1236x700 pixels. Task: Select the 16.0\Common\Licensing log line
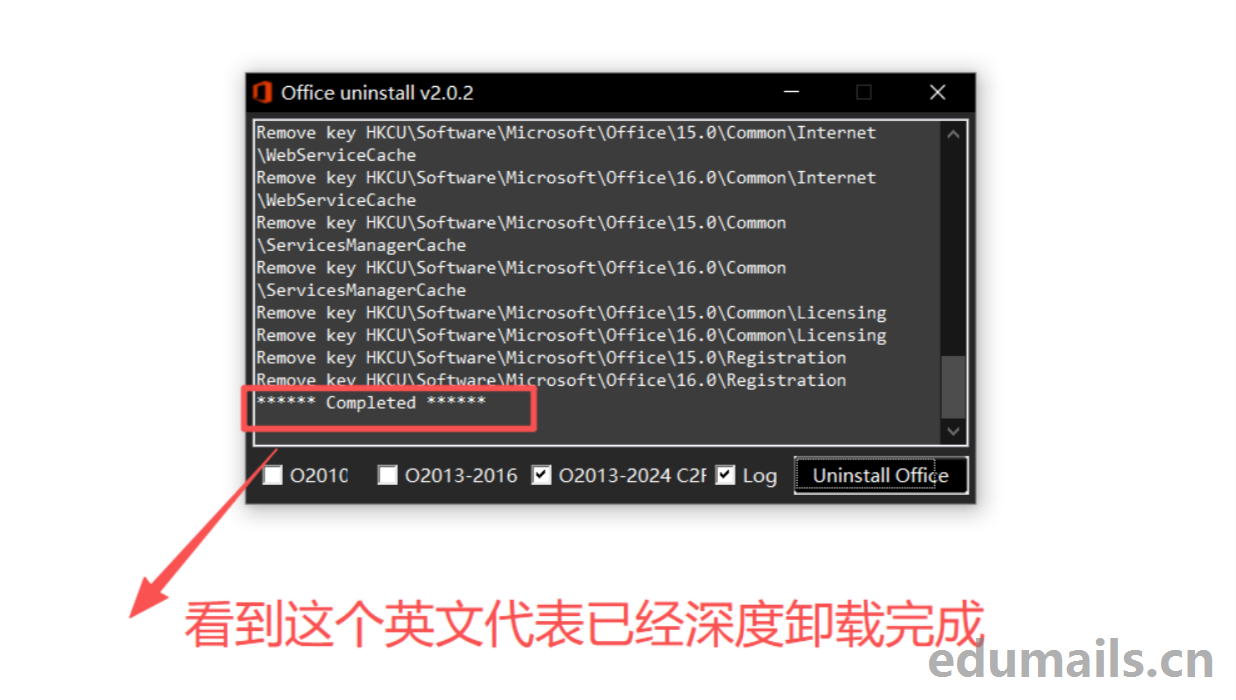(x=570, y=335)
